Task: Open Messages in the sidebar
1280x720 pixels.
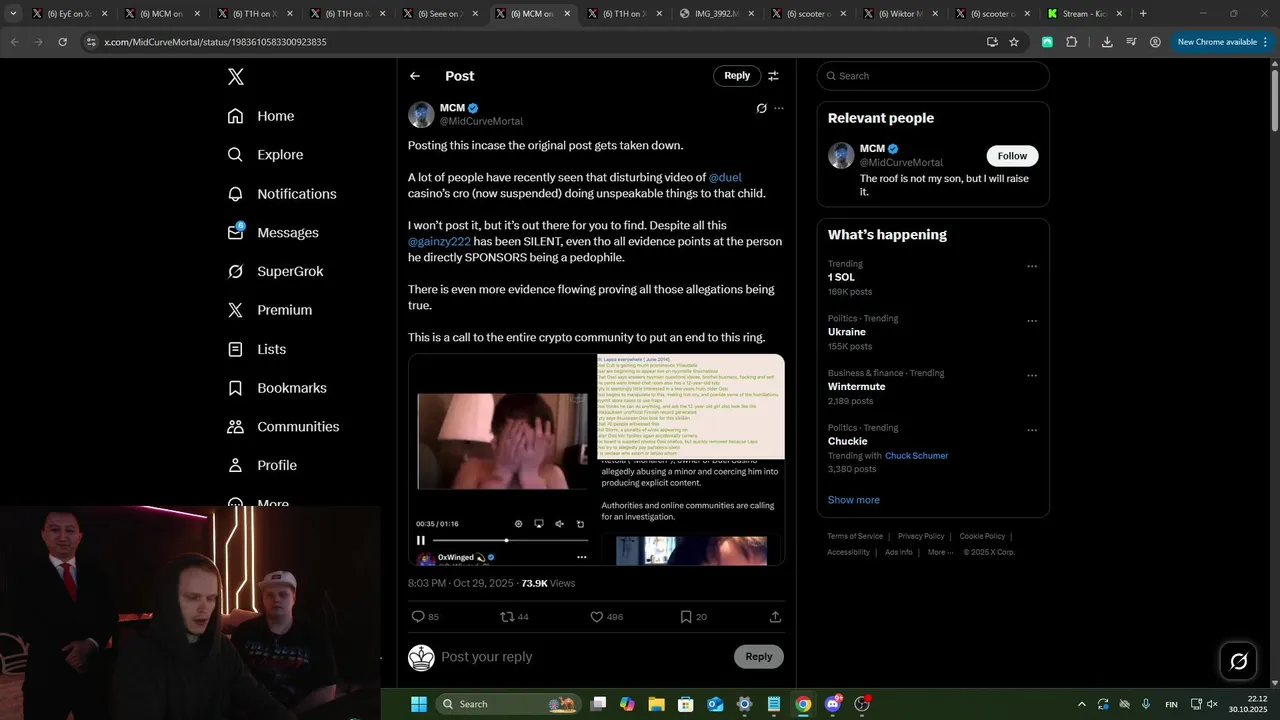Action: [273, 232]
